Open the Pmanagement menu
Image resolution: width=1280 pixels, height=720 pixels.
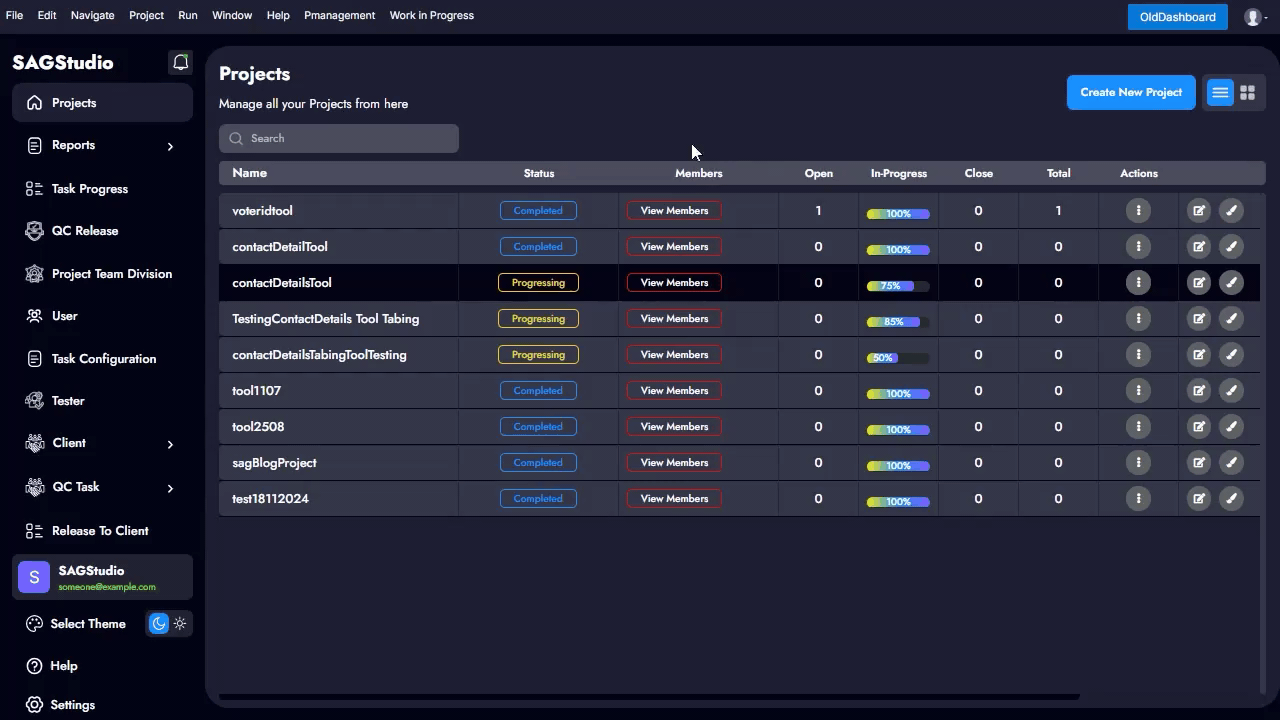340,16
